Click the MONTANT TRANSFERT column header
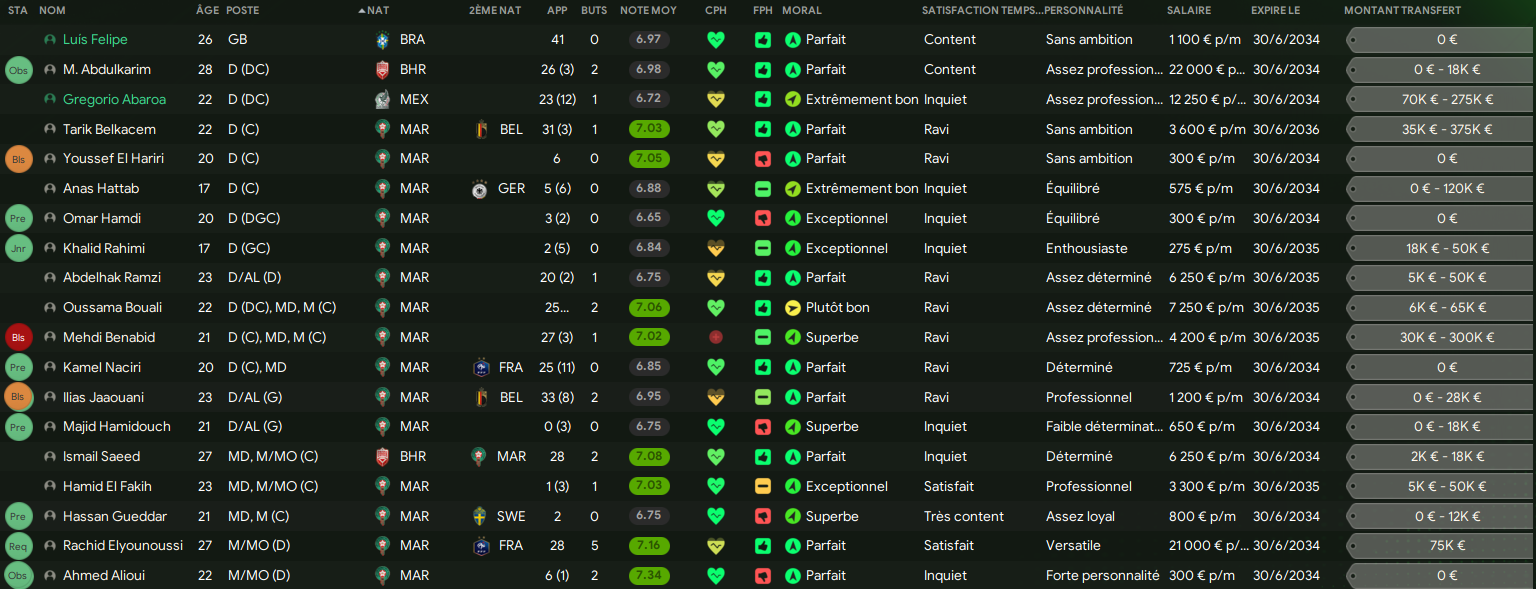Image resolution: width=1536 pixels, height=589 pixels. pyautogui.click(x=1402, y=11)
